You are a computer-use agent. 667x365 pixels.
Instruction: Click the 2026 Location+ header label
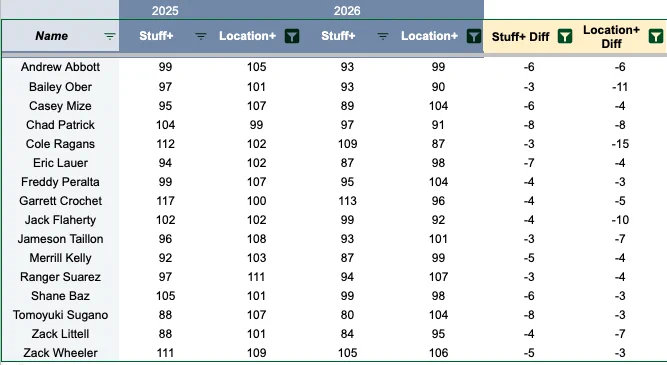(430, 36)
